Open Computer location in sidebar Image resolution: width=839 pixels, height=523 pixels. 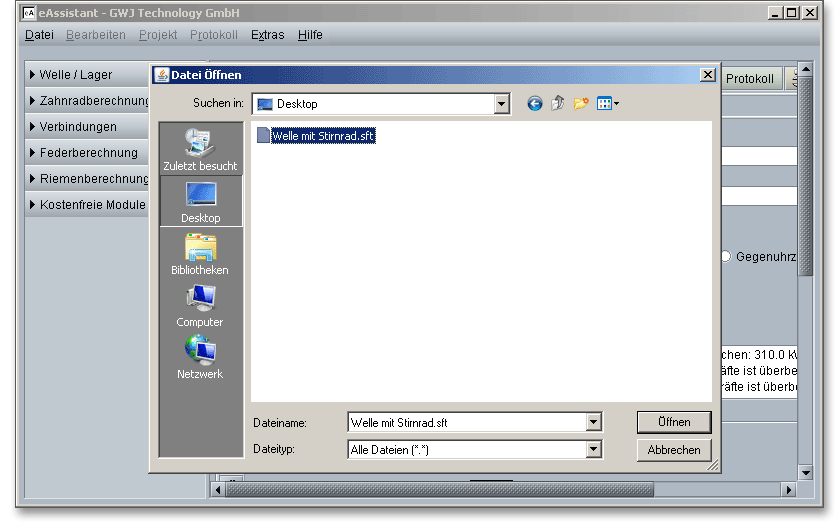(200, 306)
